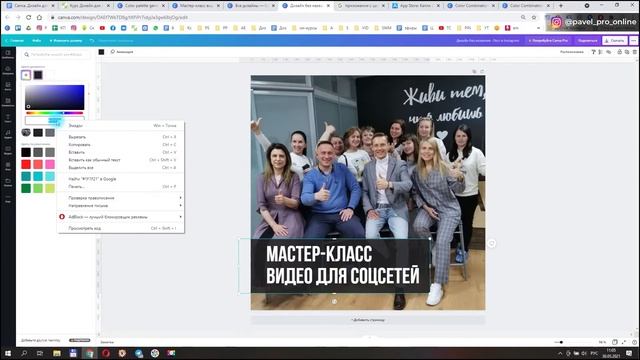Expand the Spell check submenu in context menu

pyautogui.click(x=121, y=198)
